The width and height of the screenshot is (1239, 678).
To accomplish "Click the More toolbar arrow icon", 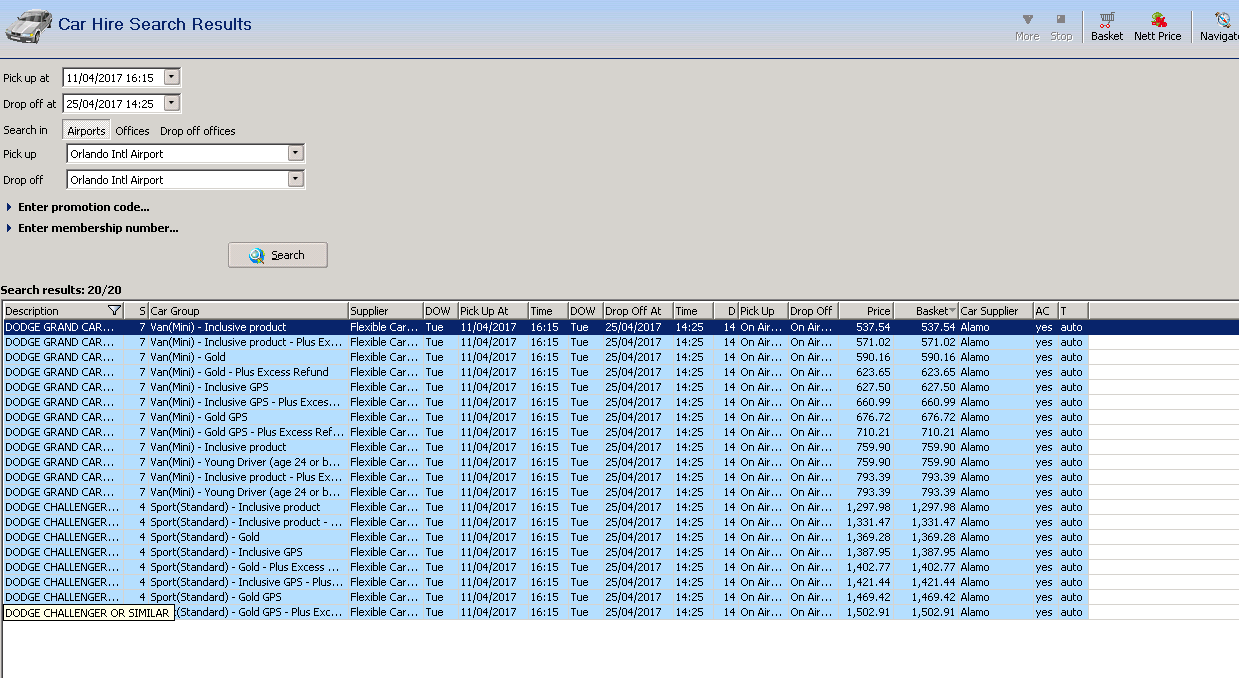I will (x=1027, y=20).
